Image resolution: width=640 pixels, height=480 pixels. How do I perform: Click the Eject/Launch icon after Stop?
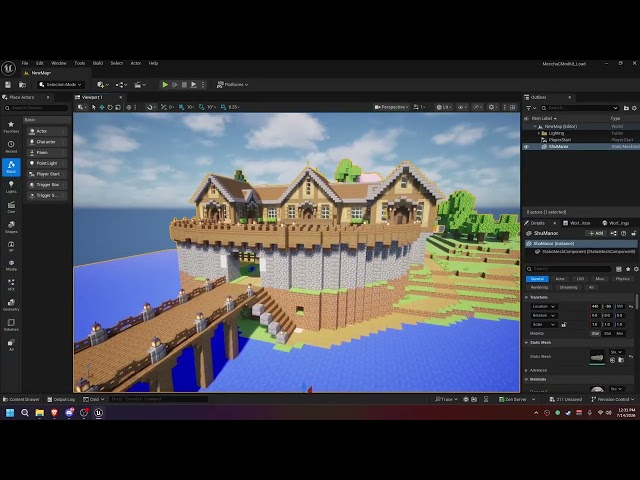click(193, 84)
